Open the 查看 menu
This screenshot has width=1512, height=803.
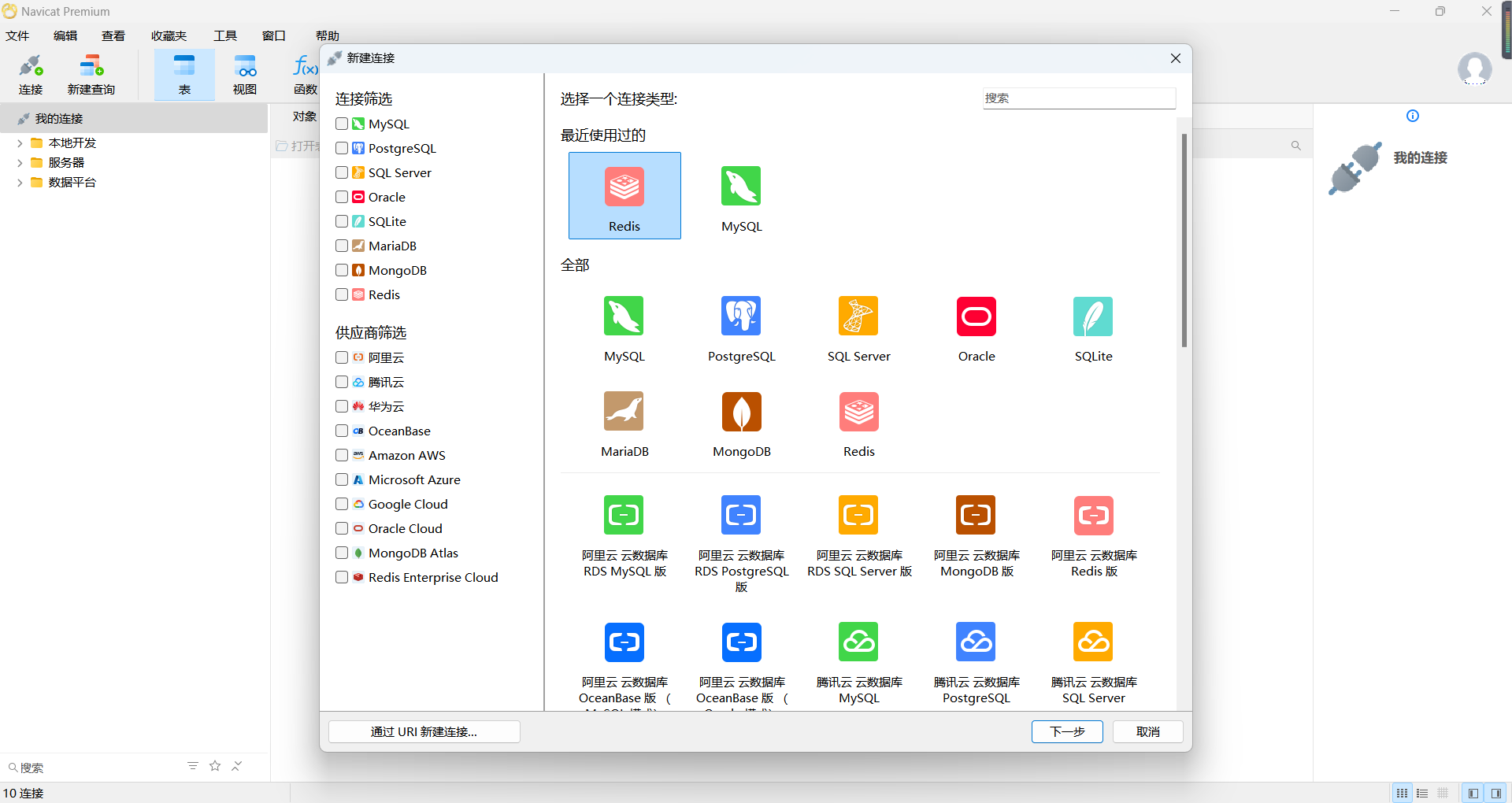[113, 35]
